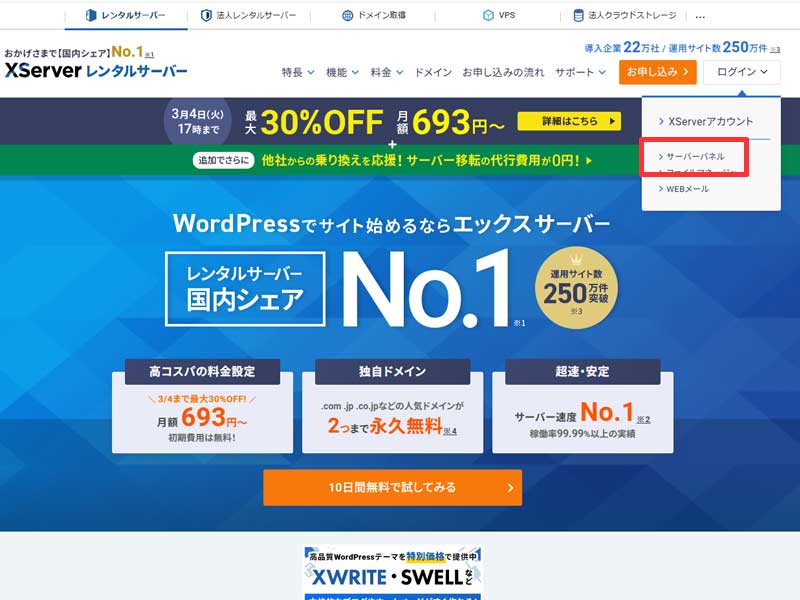The image size is (800, 600).
Task: Choose XServerアカウント from the login menu
Action: 706,121
